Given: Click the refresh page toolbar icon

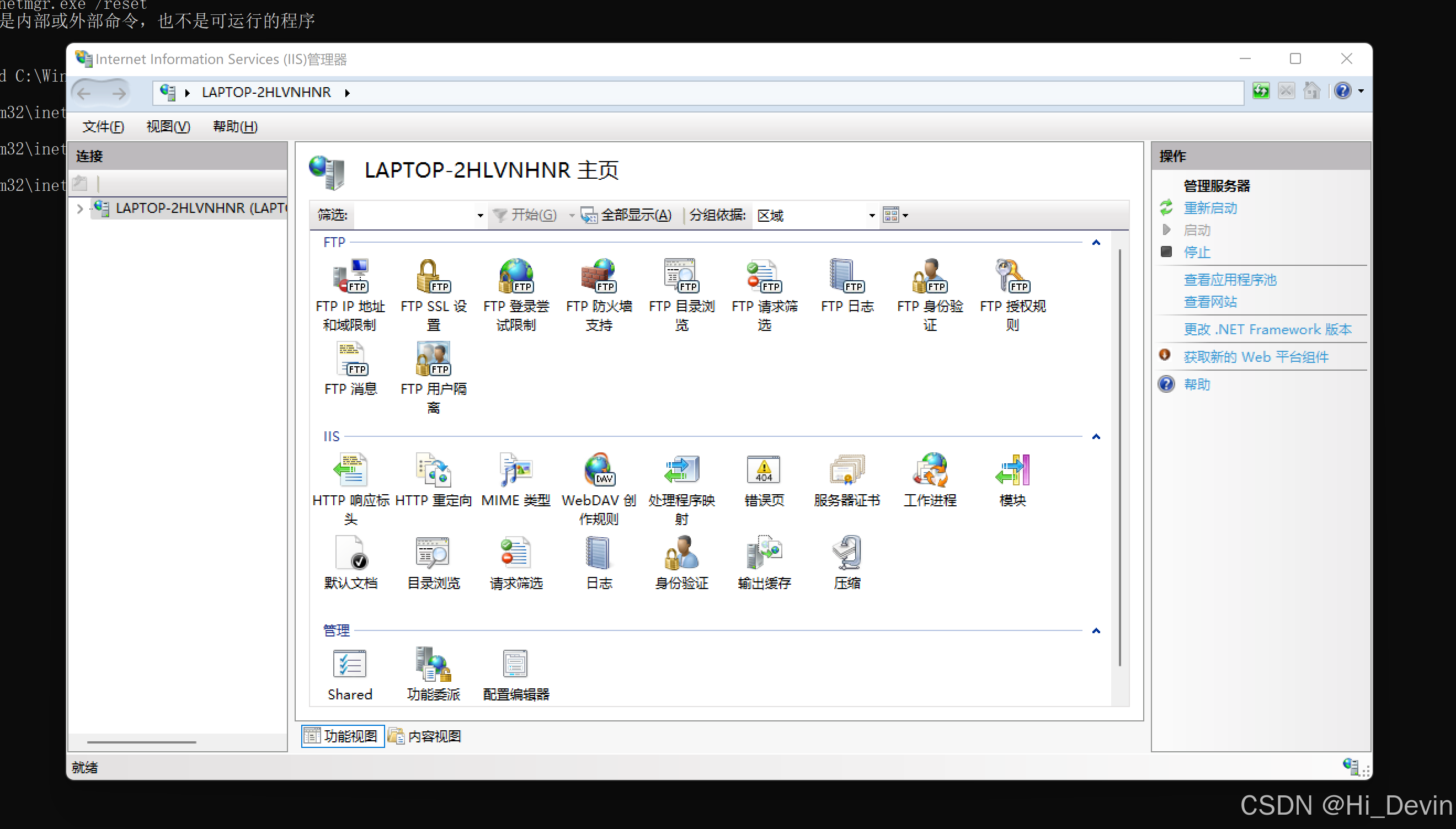Looking at the screenshot, I should coord(1260,91).
